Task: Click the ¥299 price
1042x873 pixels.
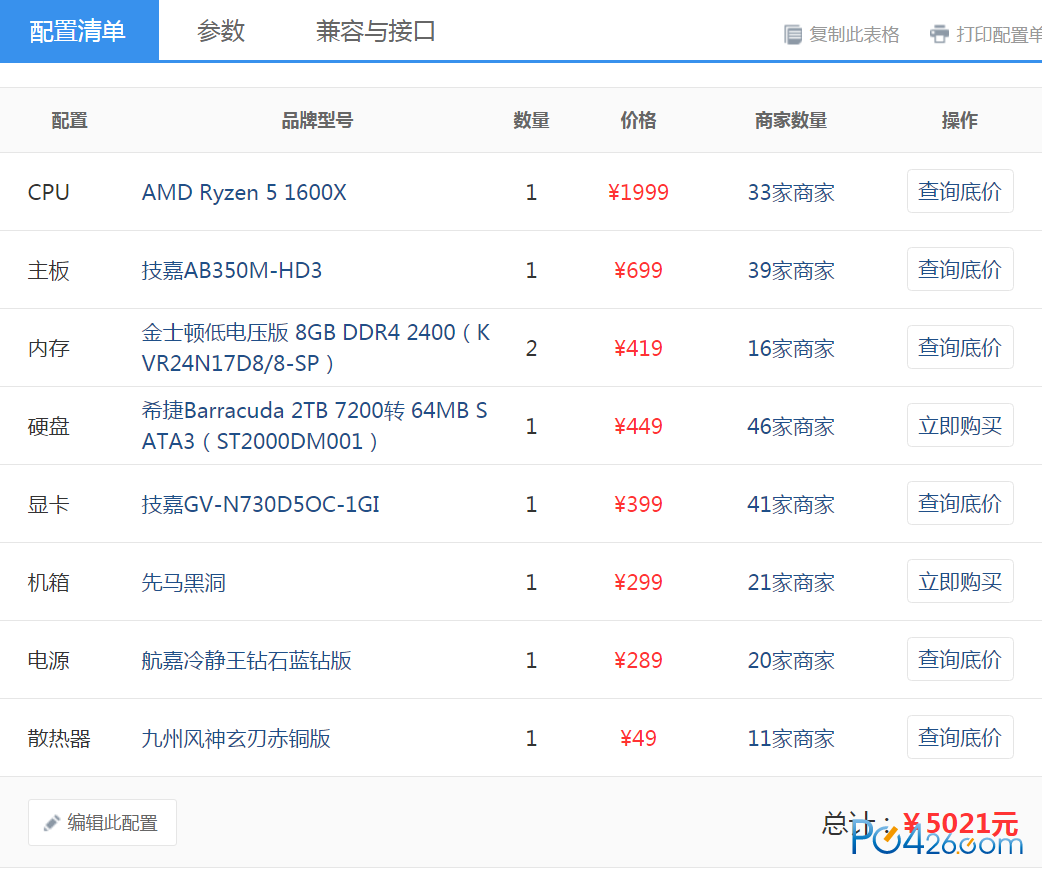Action: pos(638,583)
